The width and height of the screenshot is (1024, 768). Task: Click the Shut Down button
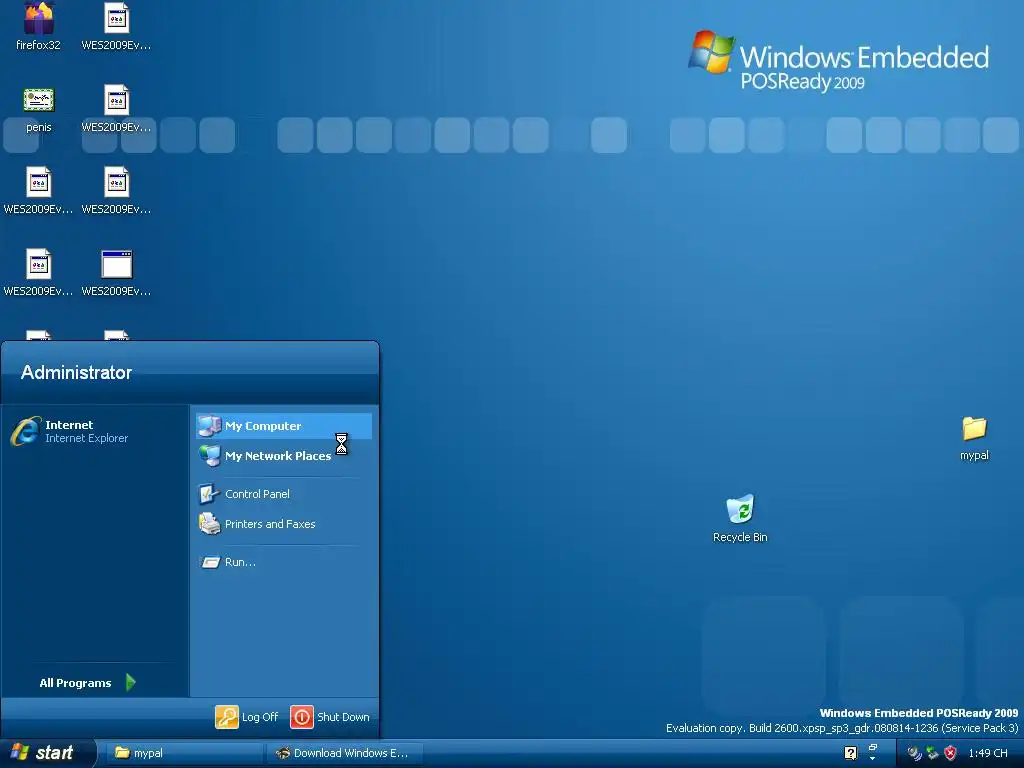tap(330, 717)
